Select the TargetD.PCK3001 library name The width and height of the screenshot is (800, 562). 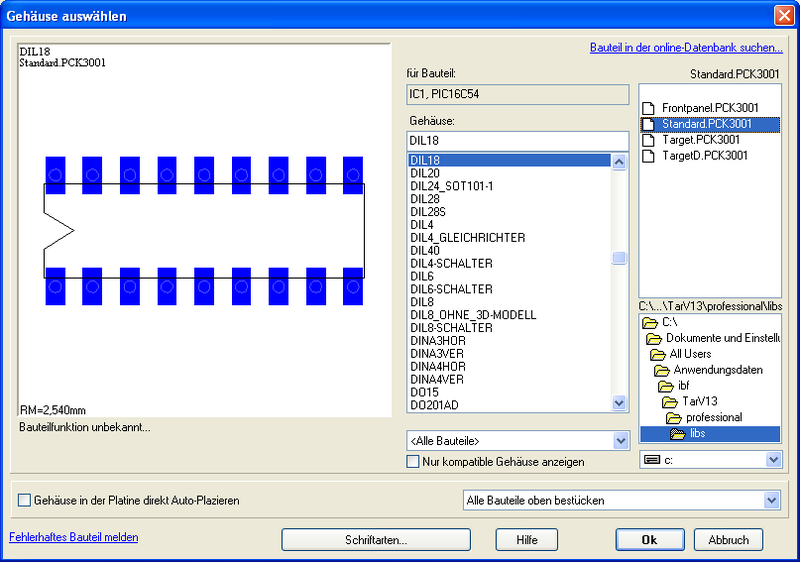(705, 156)
